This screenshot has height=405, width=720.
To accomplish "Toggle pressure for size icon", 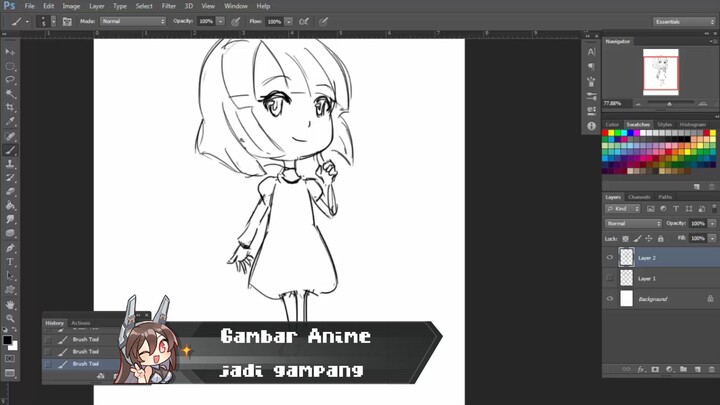I will tap(323, 22).
